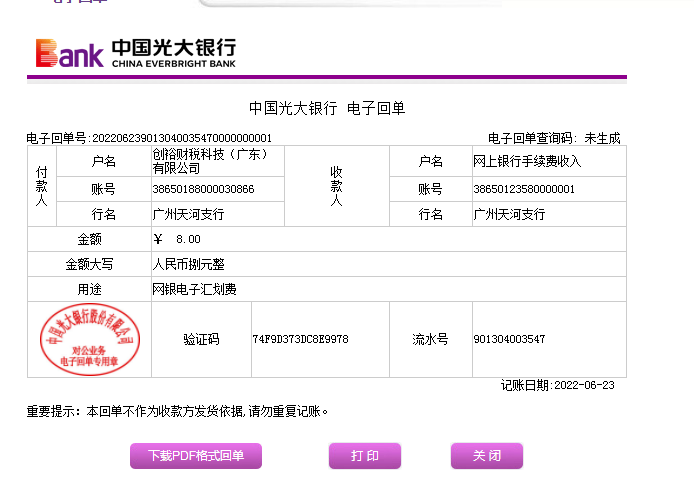Click the 电子回单号 receipt number text
This screenshot has height=489, width=694.
tap(149, 138)
